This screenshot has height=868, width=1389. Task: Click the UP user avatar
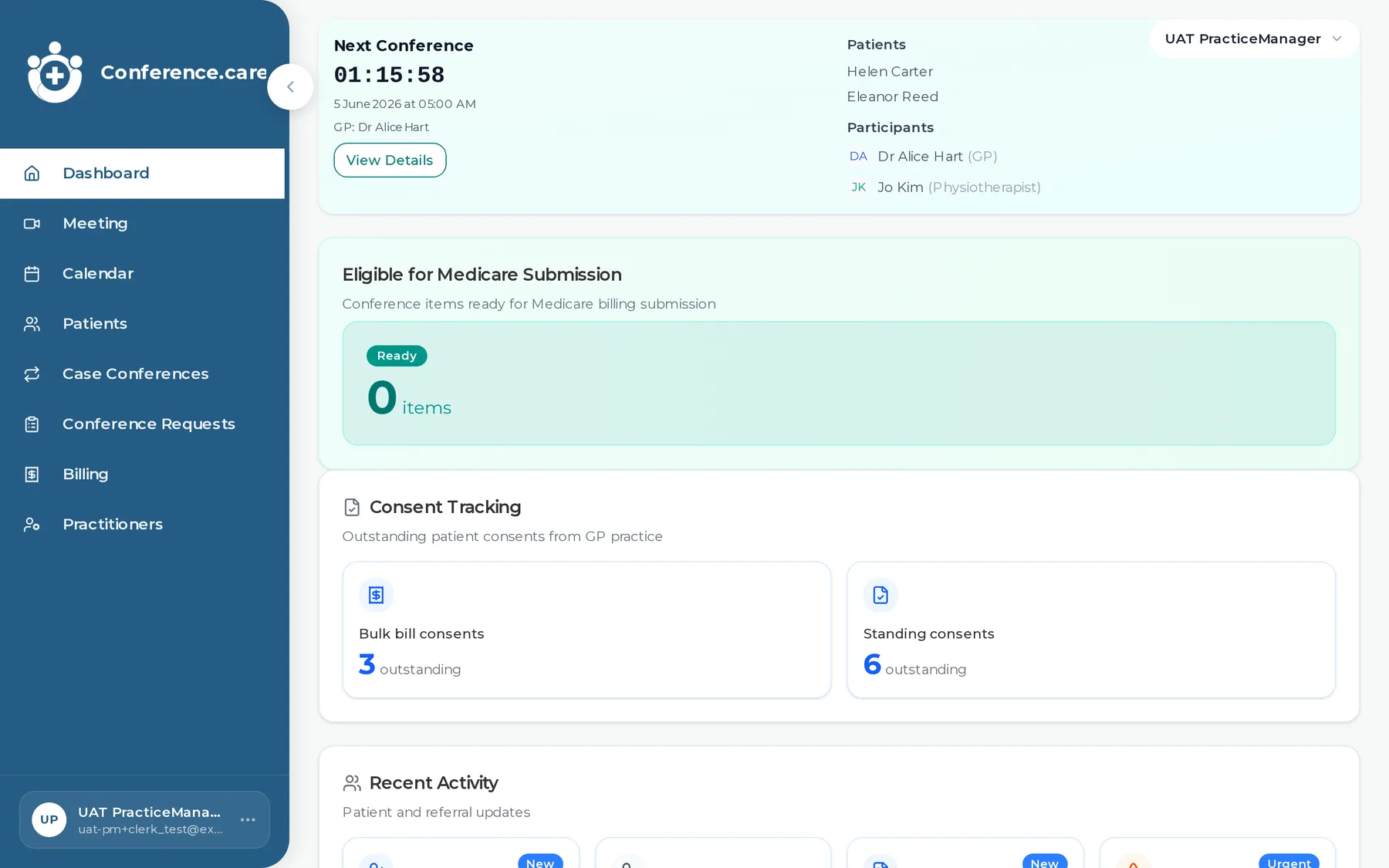click(49, 819)
